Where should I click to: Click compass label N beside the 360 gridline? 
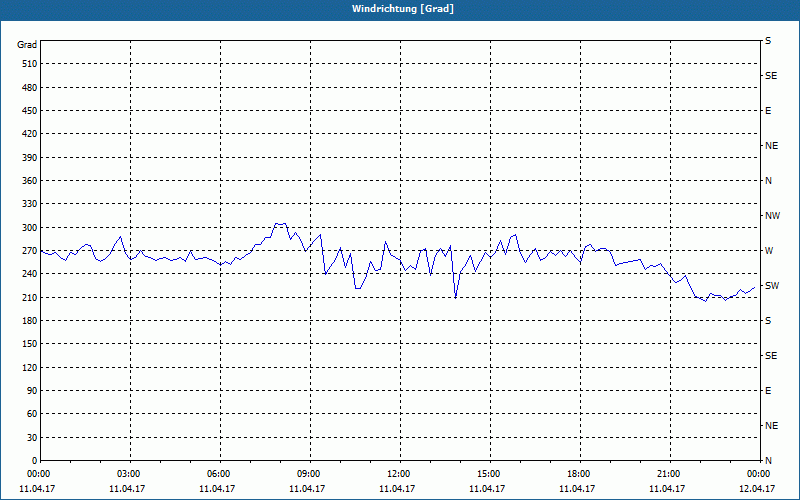[x=768, y=181]
